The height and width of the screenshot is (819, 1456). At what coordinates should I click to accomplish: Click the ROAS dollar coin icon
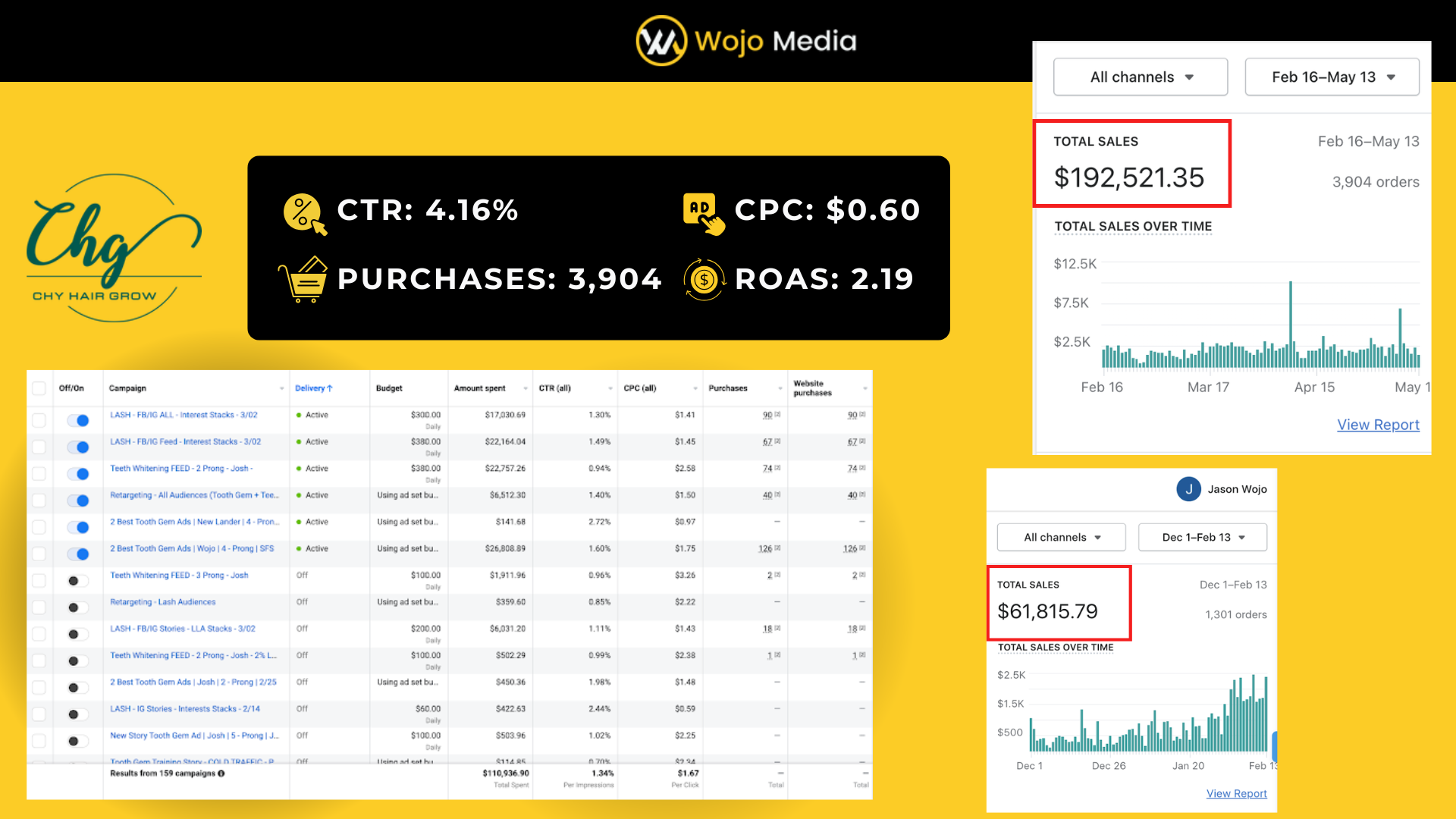(x=704, y=280)
